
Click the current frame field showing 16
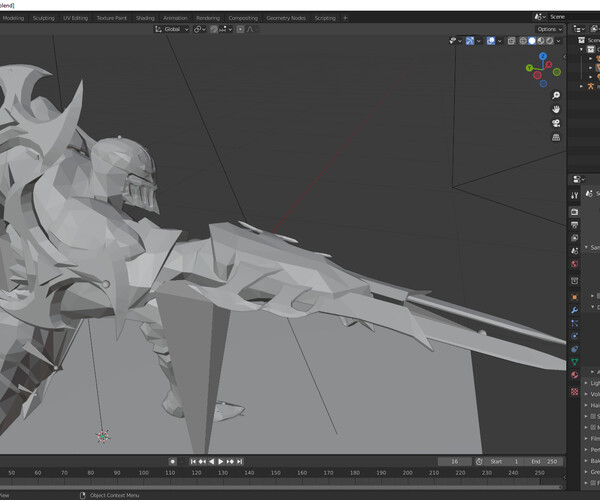tap(455, 461)
